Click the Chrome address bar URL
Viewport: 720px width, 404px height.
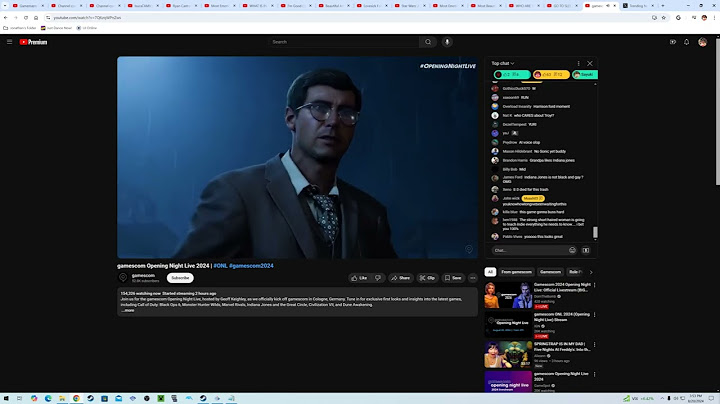click(x=87, y=17)
